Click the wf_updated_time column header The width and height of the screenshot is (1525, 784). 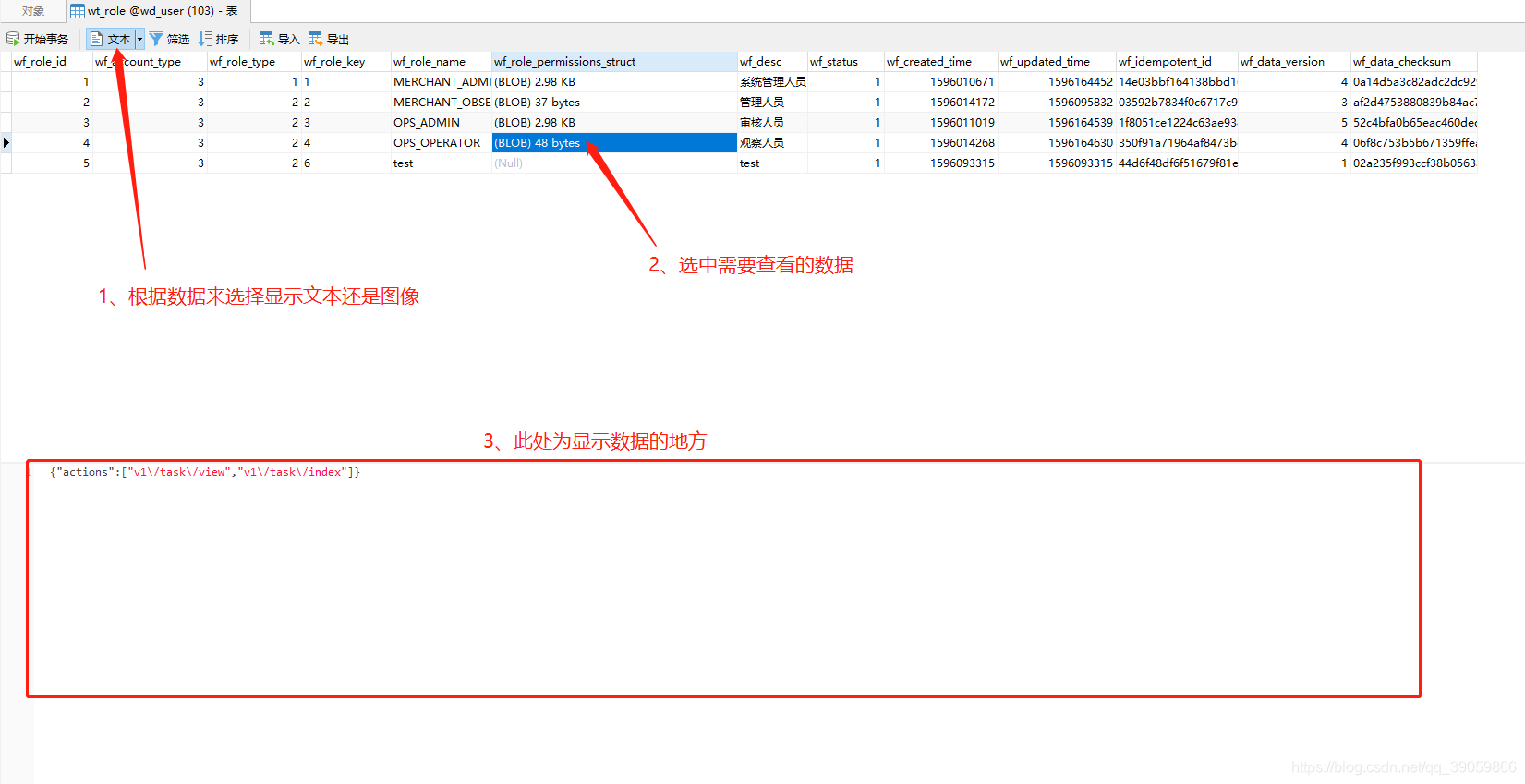[x=1057, y=62]
